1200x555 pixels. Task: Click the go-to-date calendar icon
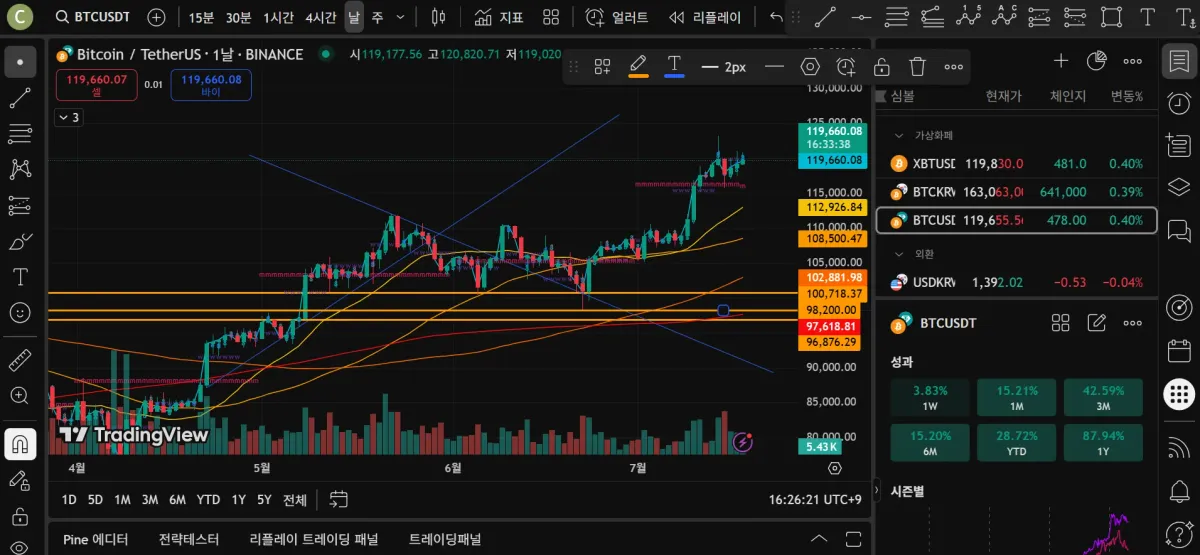coord(338,499)
